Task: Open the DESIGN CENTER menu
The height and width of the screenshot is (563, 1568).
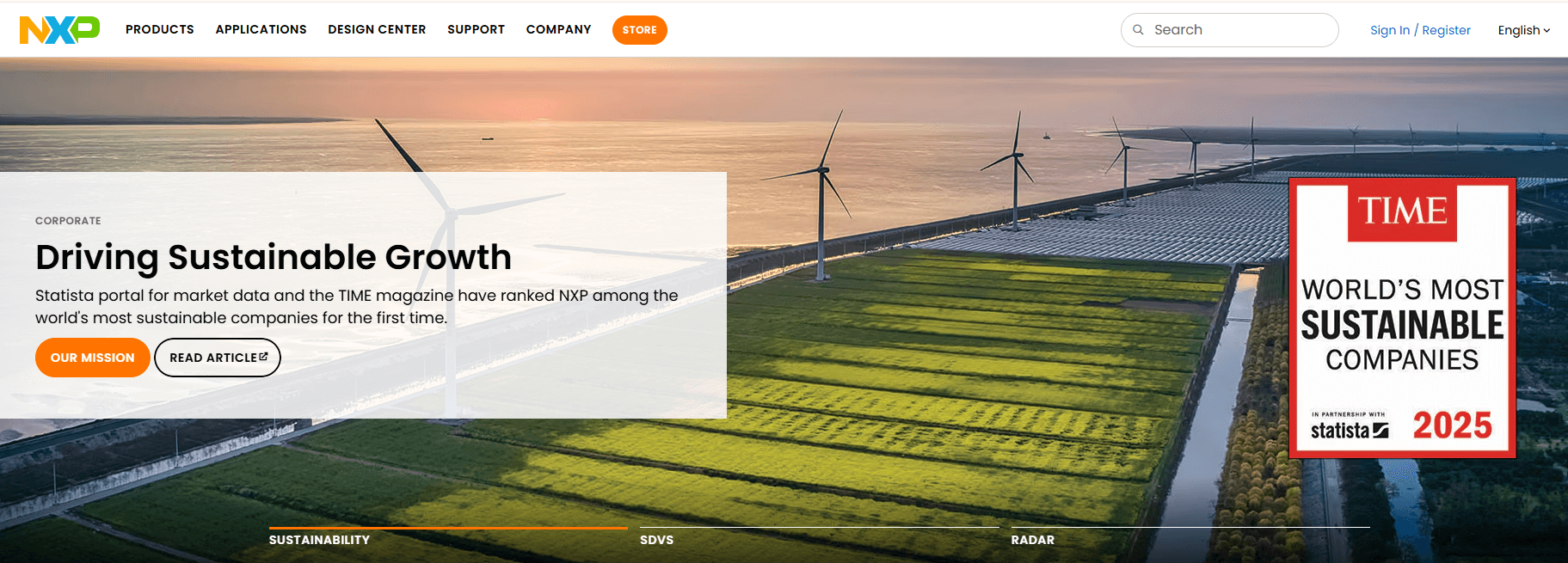Action: 377,29
